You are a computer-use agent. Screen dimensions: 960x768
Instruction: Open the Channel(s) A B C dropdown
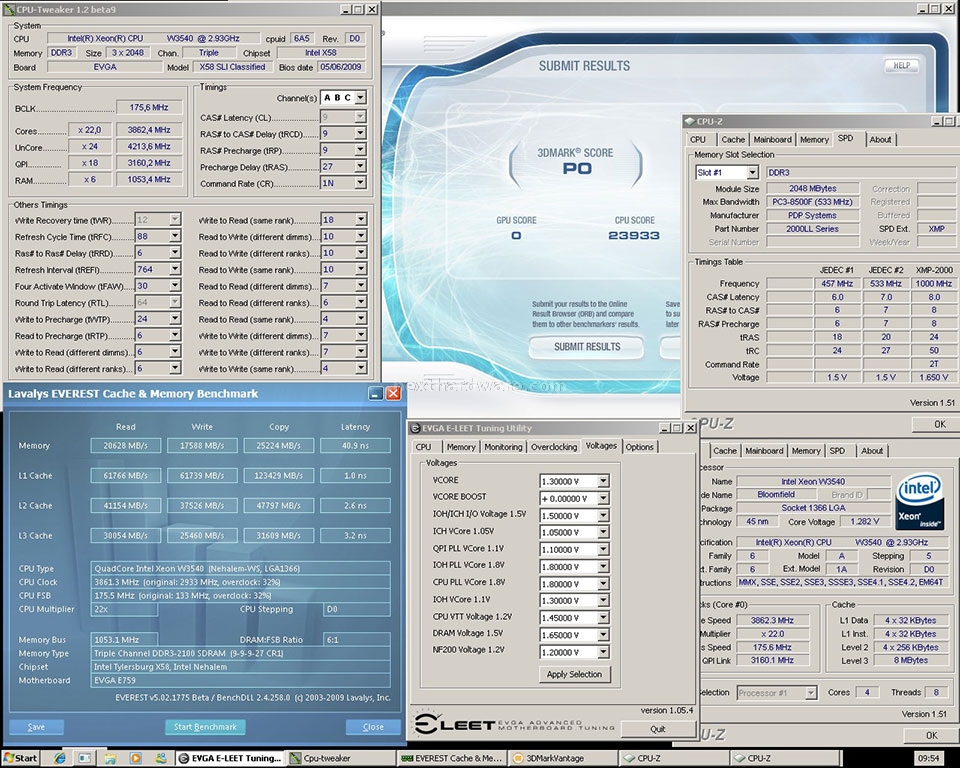(360, 97)
